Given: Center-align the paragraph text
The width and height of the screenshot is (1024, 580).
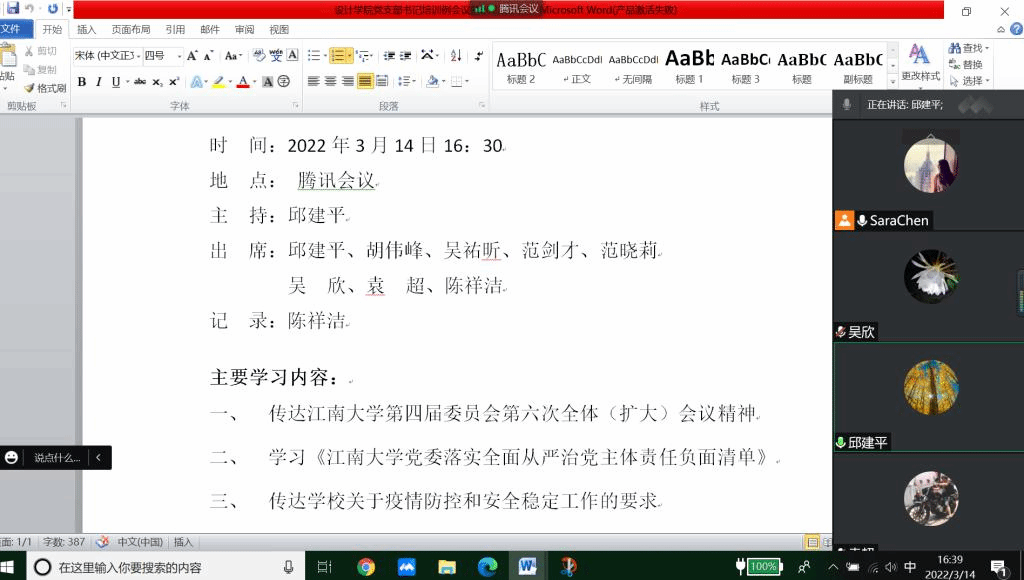Looking at the screenshot, I should [331, 81].
